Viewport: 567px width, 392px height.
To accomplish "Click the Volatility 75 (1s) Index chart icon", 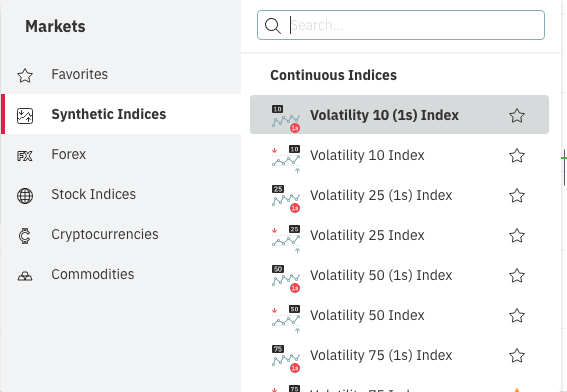I will tap(286, 358).
